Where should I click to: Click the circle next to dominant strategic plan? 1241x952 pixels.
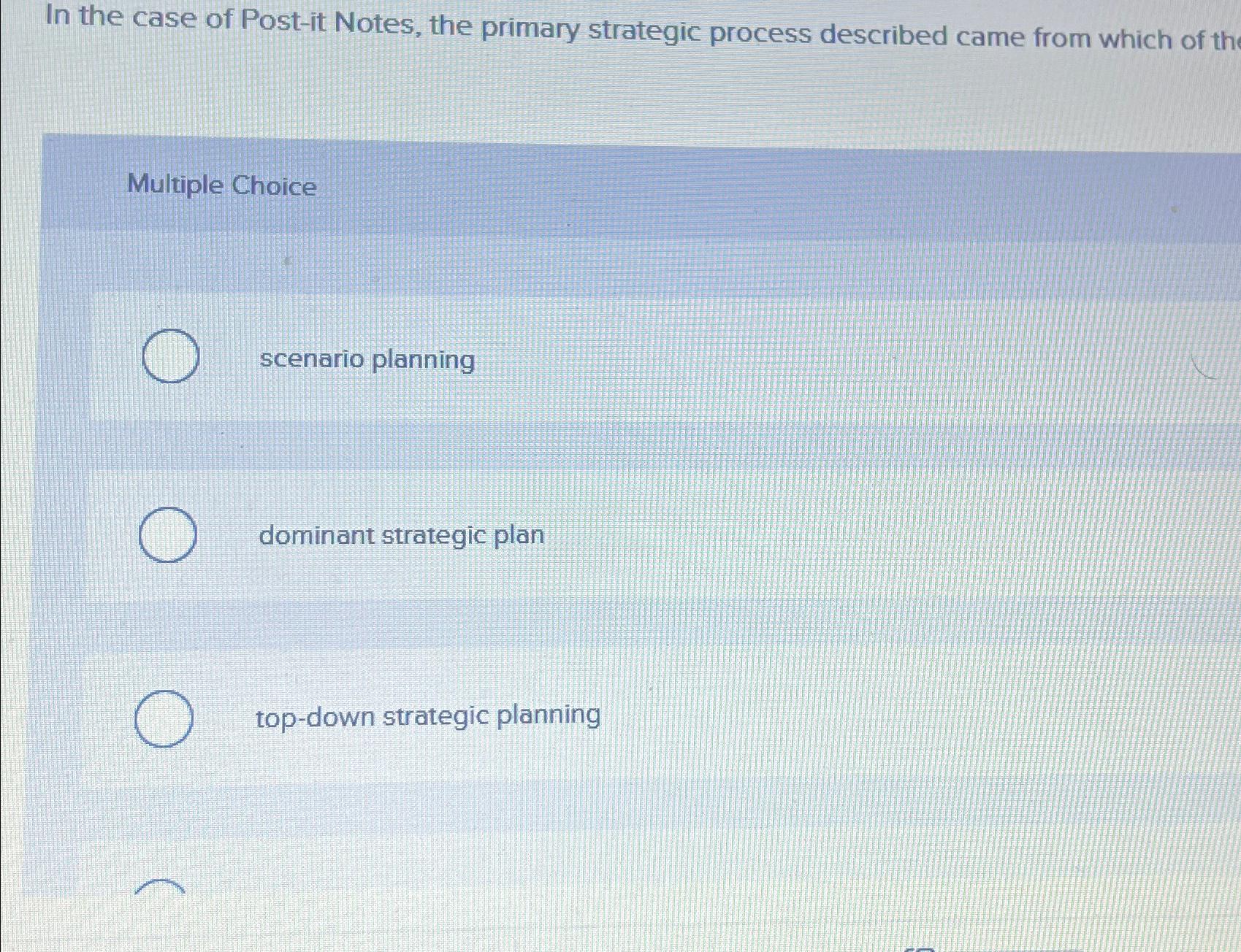point(168,535)
